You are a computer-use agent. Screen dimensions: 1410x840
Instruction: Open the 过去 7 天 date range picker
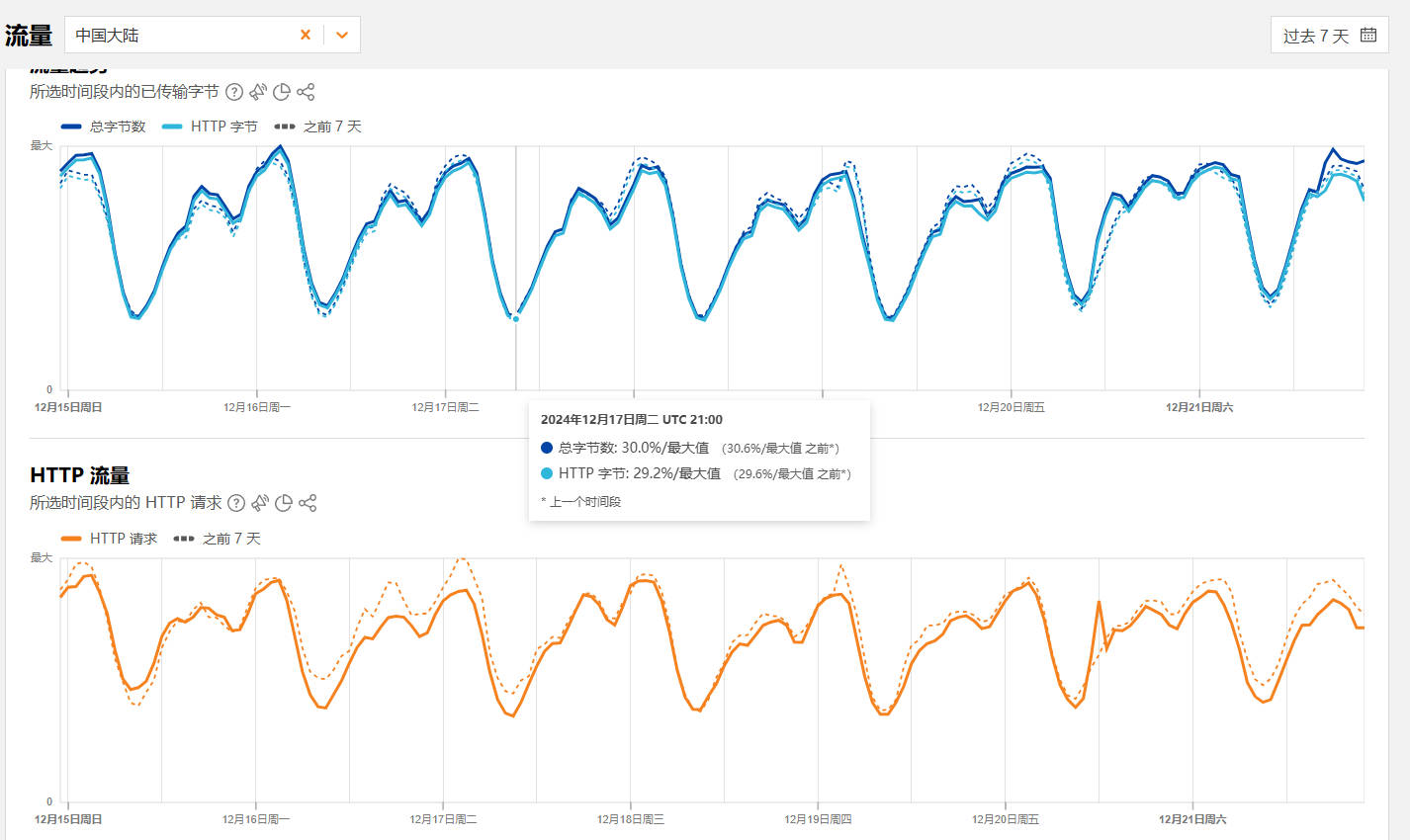1329,35
